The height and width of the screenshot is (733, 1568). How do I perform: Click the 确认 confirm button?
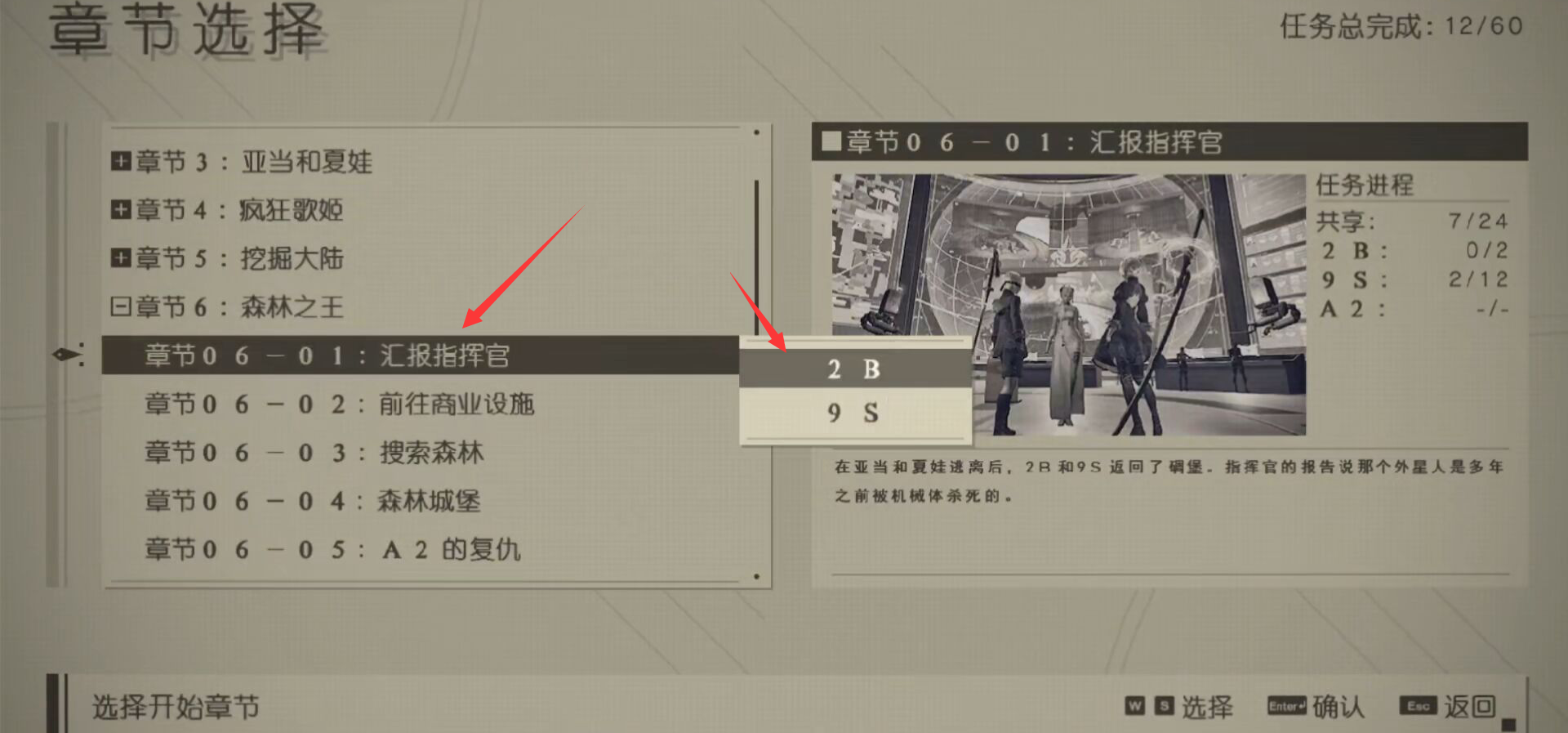pyautogui.click(x=1338, y=707)
